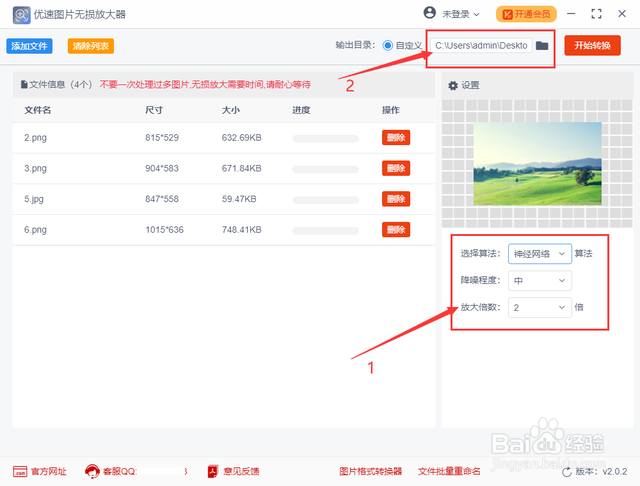Add files with 添加文件 button
Viewport: 640px width, 486px height.
(29, 46)
